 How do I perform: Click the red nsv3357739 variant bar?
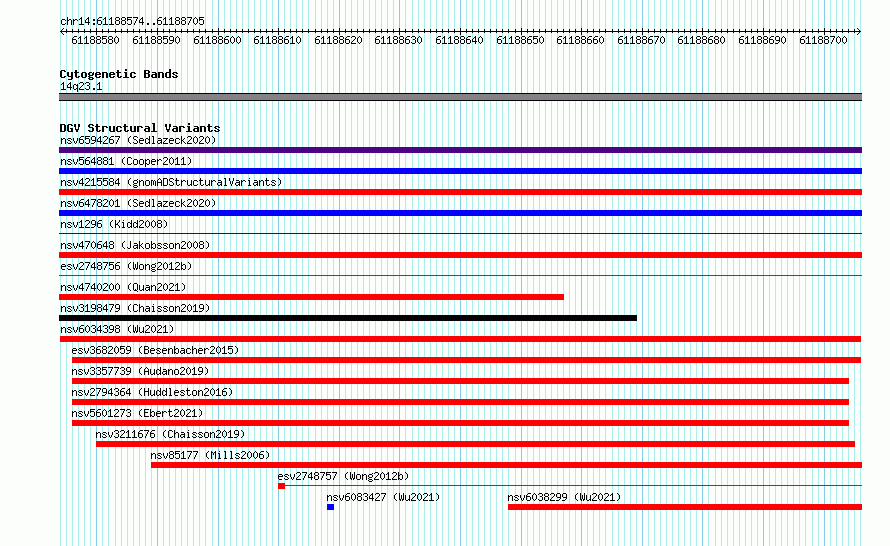[x=460, y=381]
